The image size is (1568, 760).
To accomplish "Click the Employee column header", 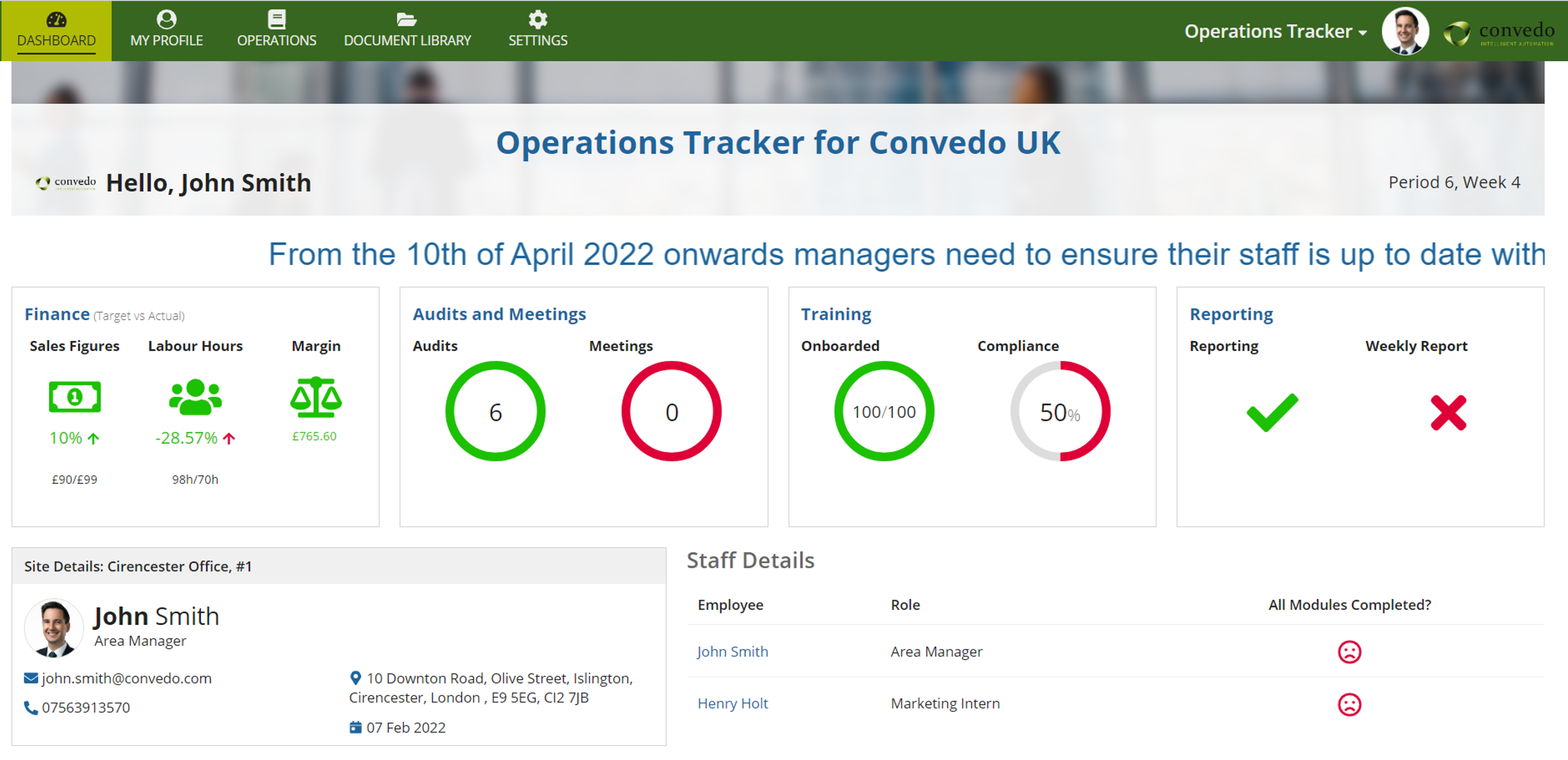I will (x=730, y=605).
